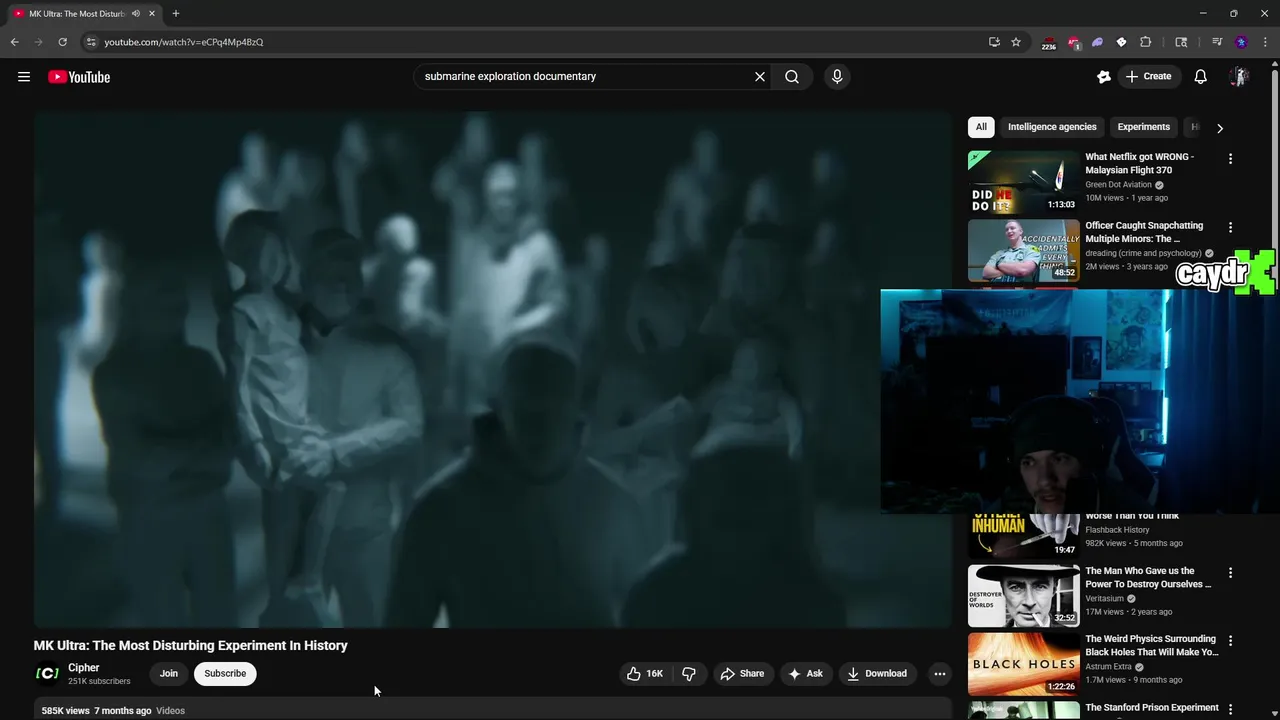The height and width of the screenshot is (720, 1280).
Task: Open the YouTube account avatar menu
Action: click(1239, 77)
